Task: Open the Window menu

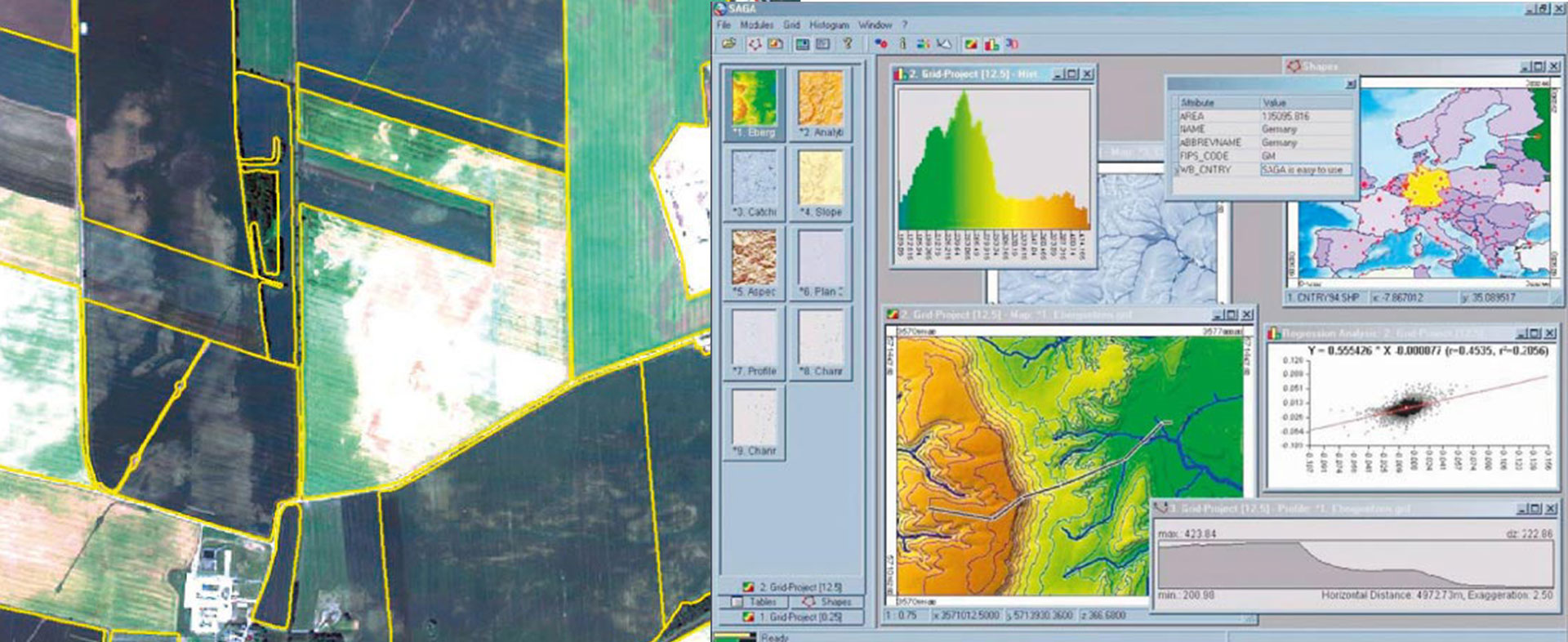Action: coord(875,25)
